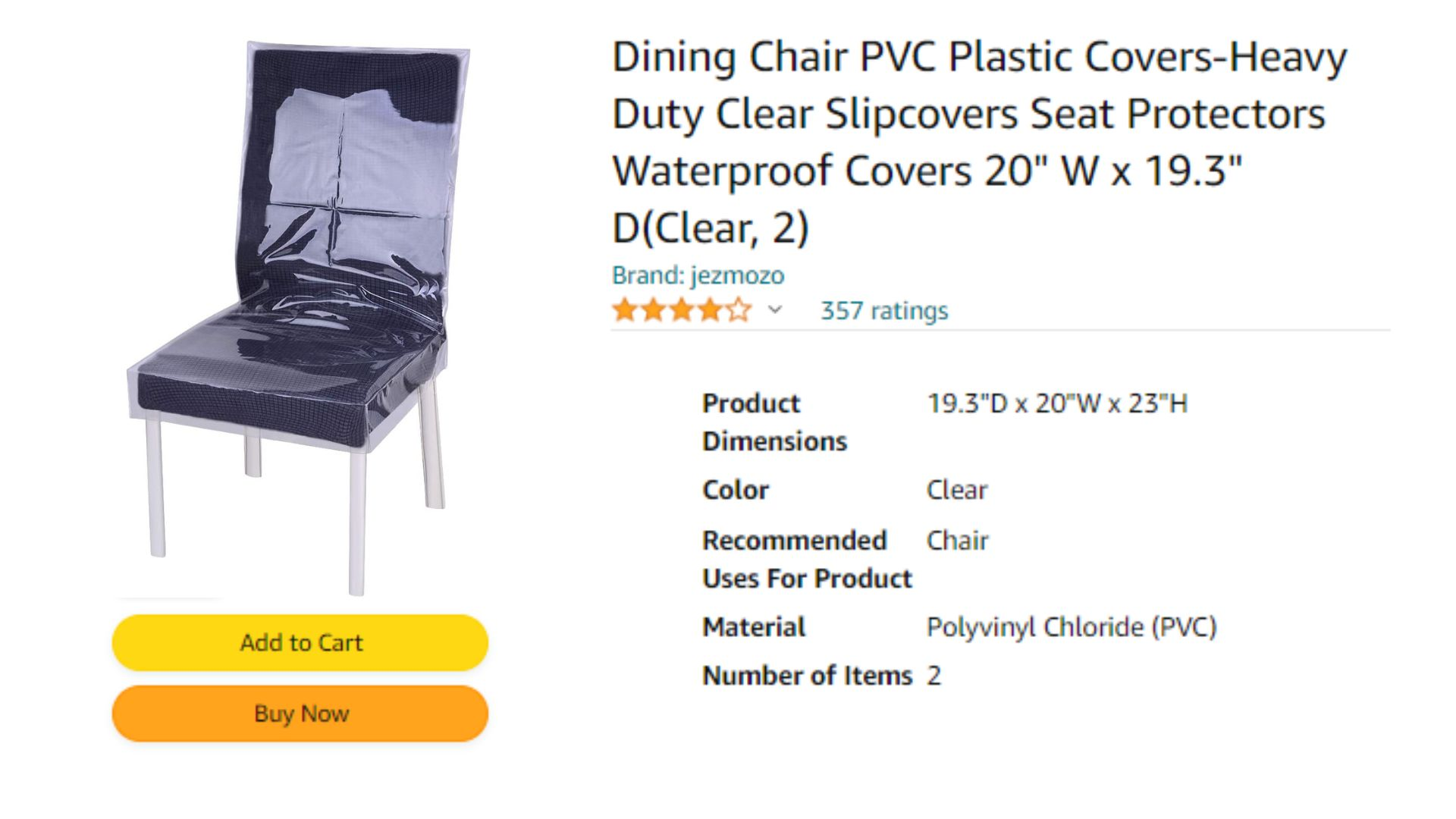Click the Number of Items label
The image size is (1456, 819).
click(x=807, y=675)
